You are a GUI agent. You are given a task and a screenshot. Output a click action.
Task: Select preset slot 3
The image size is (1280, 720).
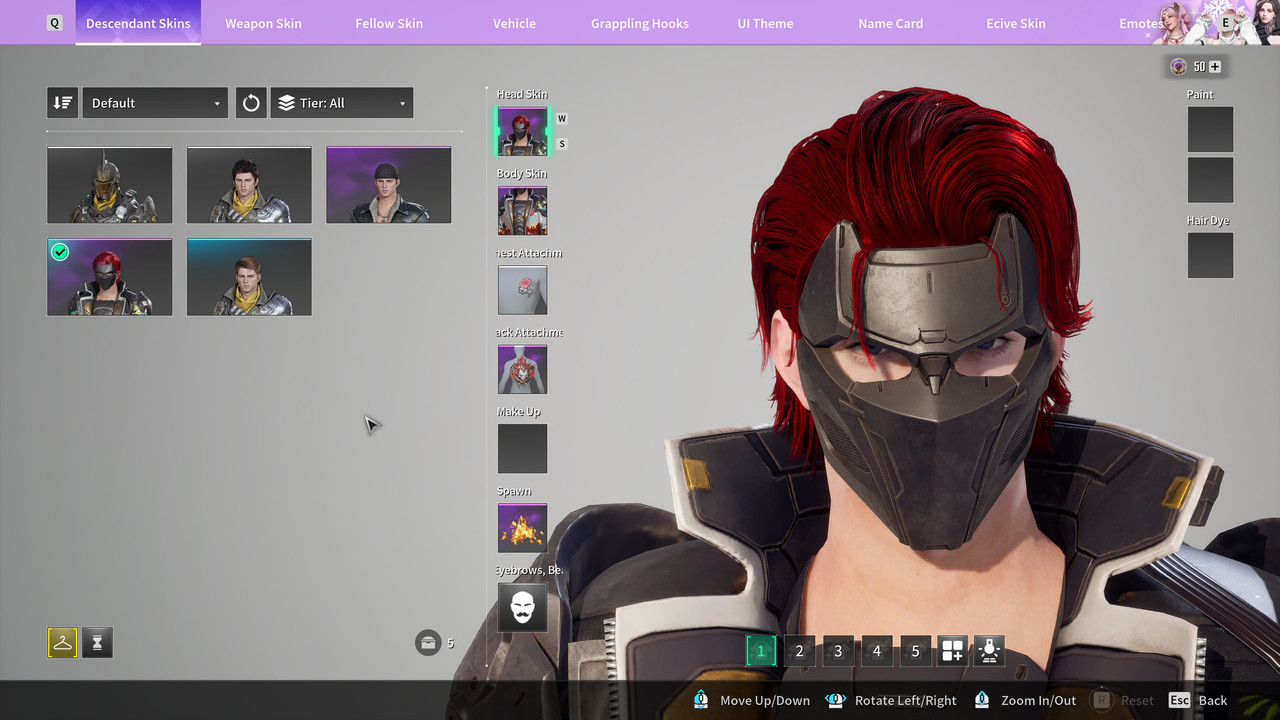tap(838, 651)
